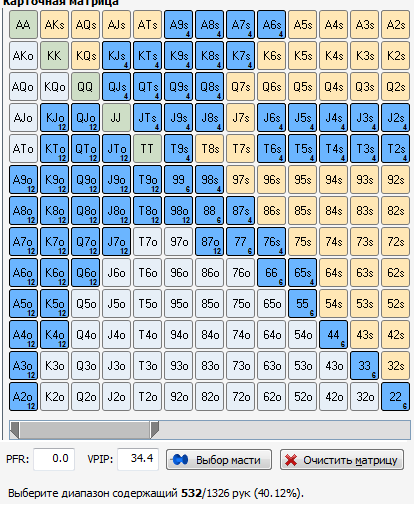Select the J7s hand cell
414x506 pixels.
point(240,118)
